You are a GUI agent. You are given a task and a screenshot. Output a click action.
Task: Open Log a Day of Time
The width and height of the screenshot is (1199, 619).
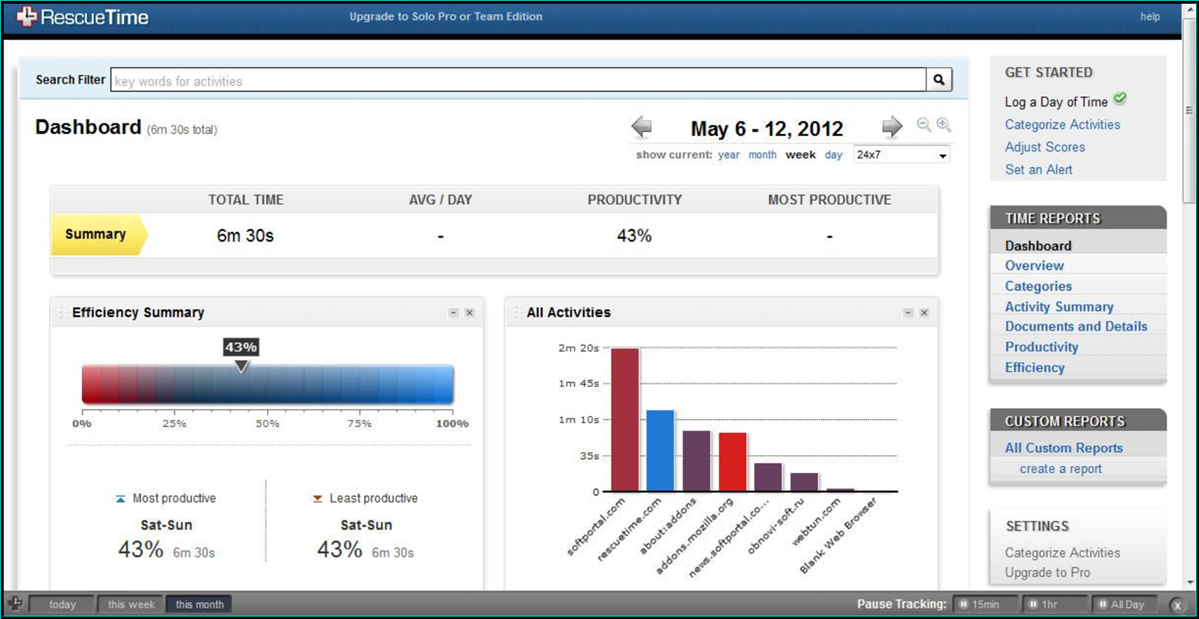pyautogui.click(x=1056, y=102)
